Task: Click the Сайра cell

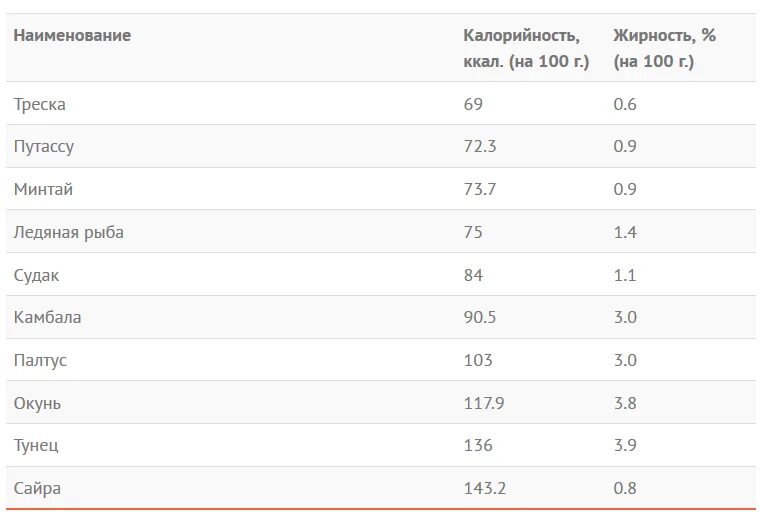Action: pyautogui.click(x=37, y=489)
